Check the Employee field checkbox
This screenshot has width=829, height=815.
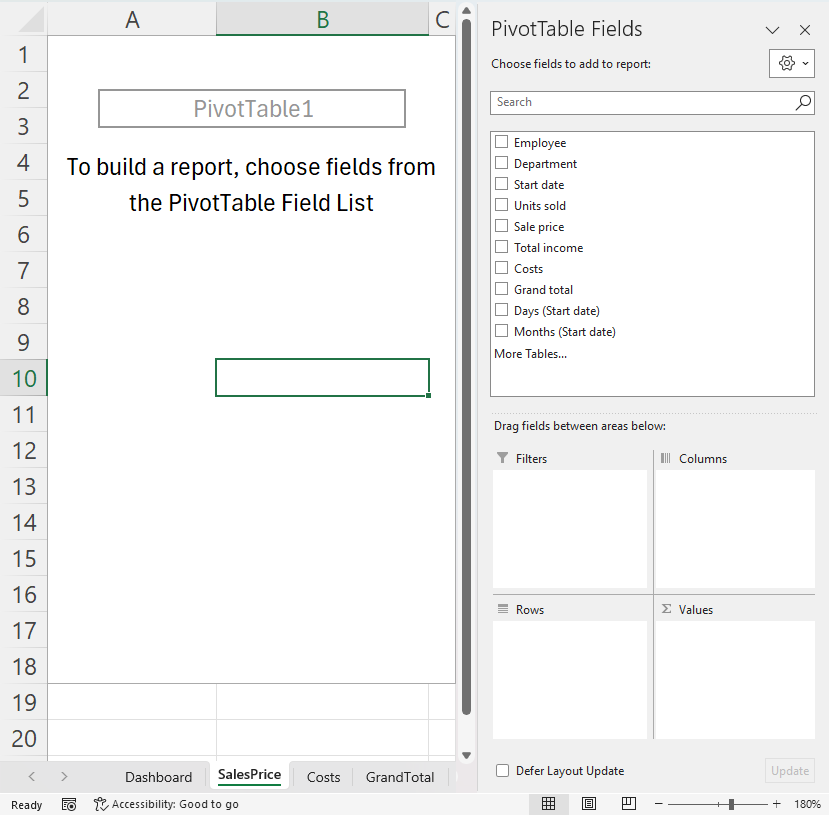click(x=502, y=142)
